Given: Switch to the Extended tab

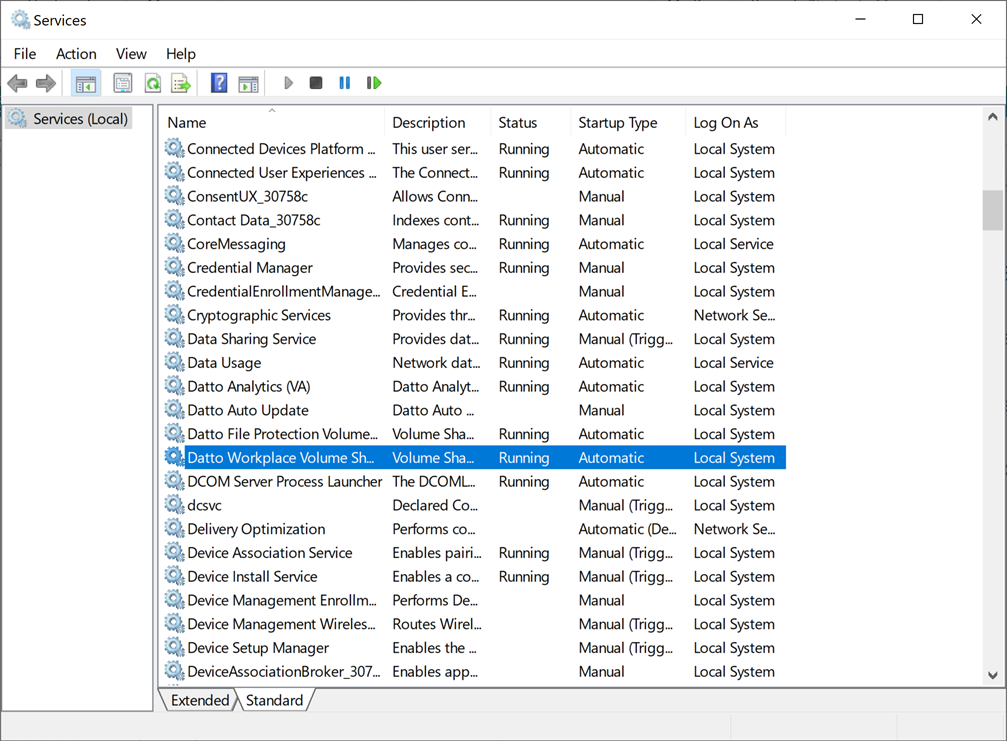Looking at the screenshot, I should 200,700.
